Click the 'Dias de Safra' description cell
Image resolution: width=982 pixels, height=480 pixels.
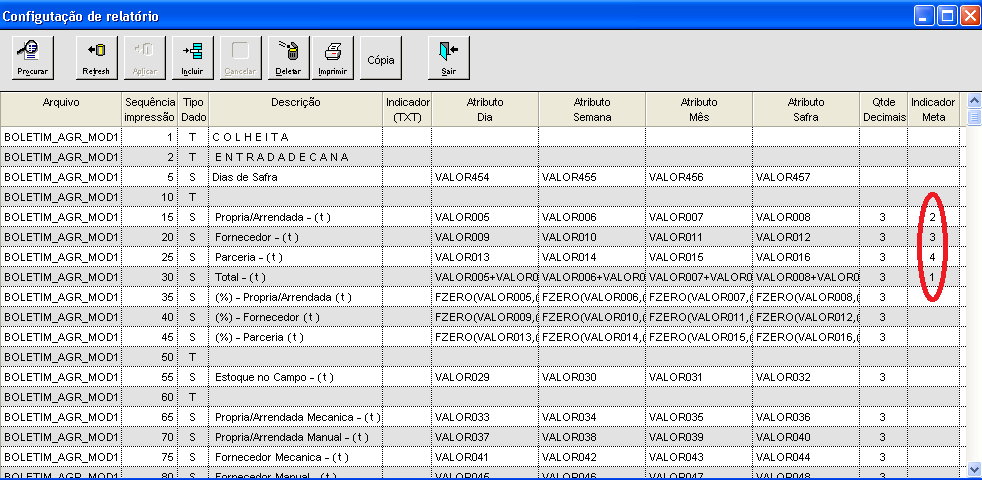(x=296, y=177)
